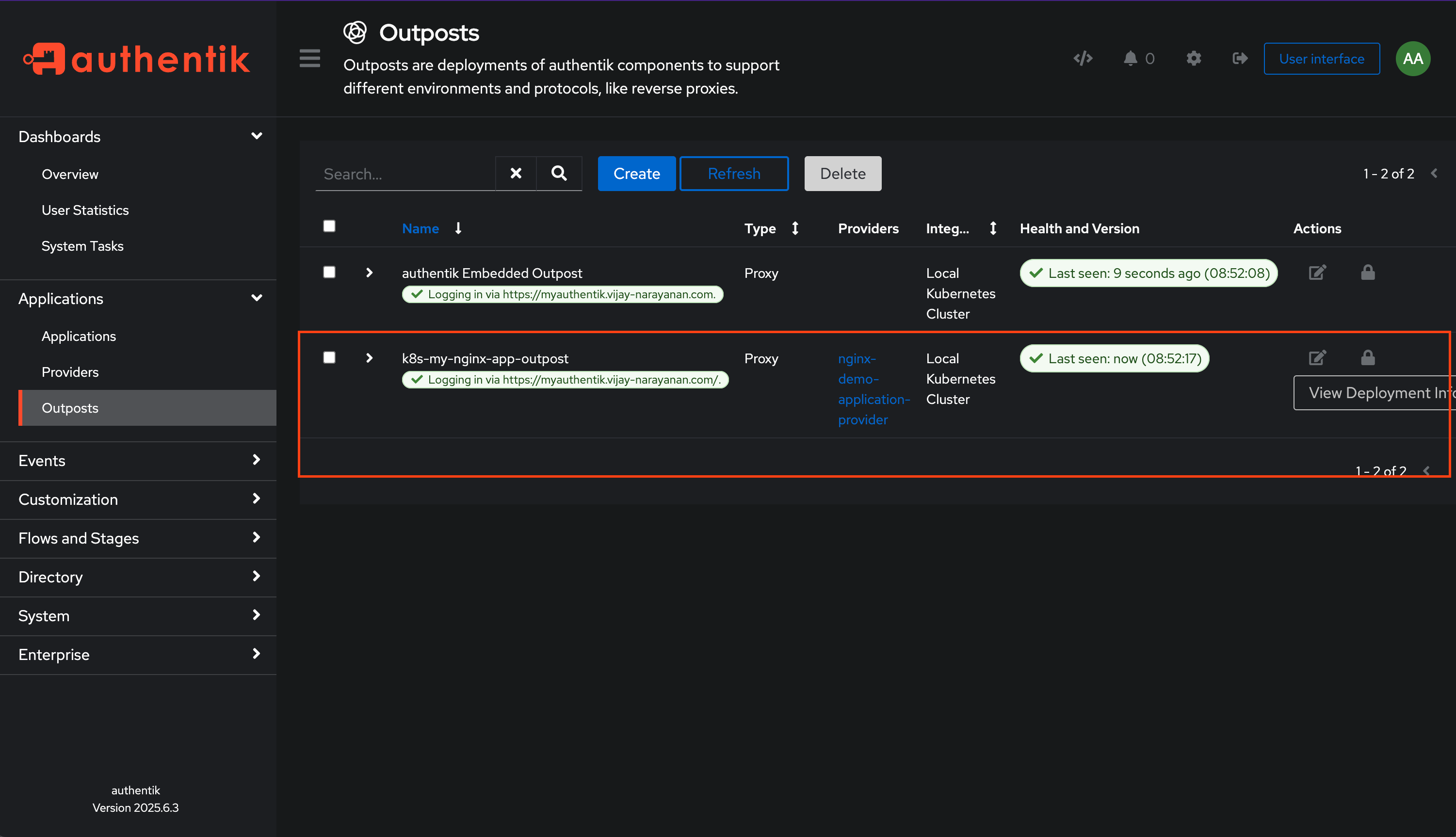
Task: Click the Create button
Action: coord(637,174)
